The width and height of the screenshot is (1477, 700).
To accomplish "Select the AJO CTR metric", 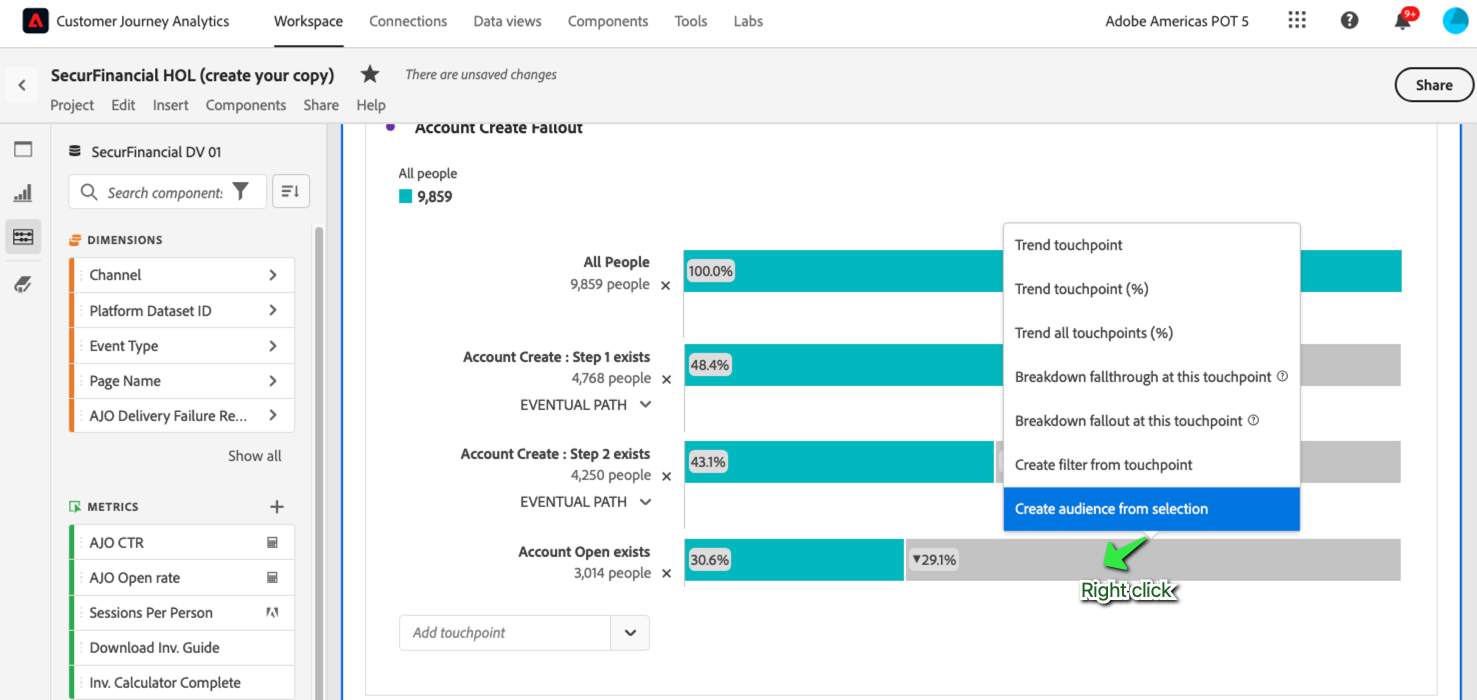I will click(x=182, y=543).
